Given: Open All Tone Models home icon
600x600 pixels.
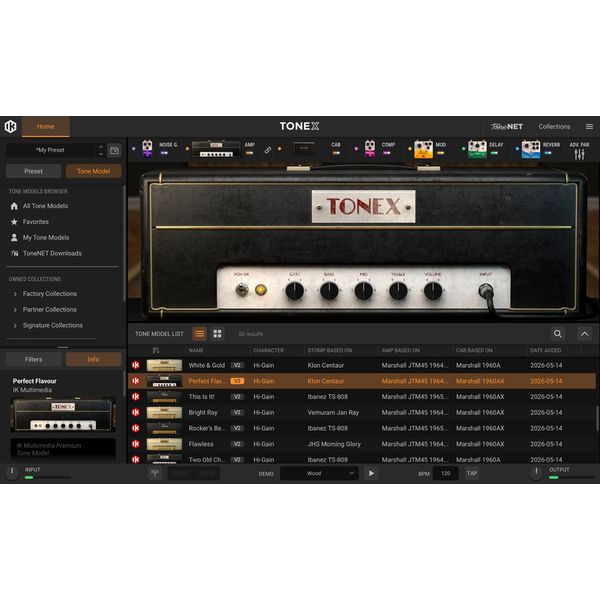Looking at the screenshot, I should pos(14,206).
